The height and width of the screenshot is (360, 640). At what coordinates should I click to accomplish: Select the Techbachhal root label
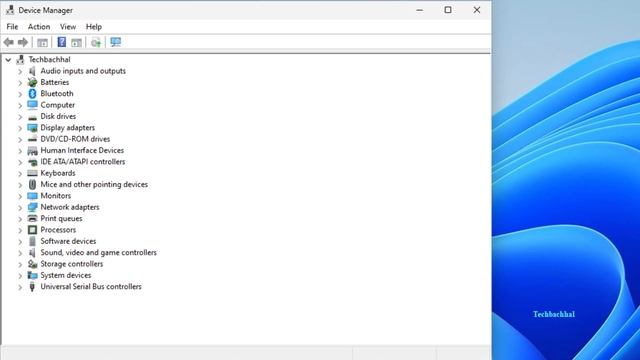click(x=49, y=60)
